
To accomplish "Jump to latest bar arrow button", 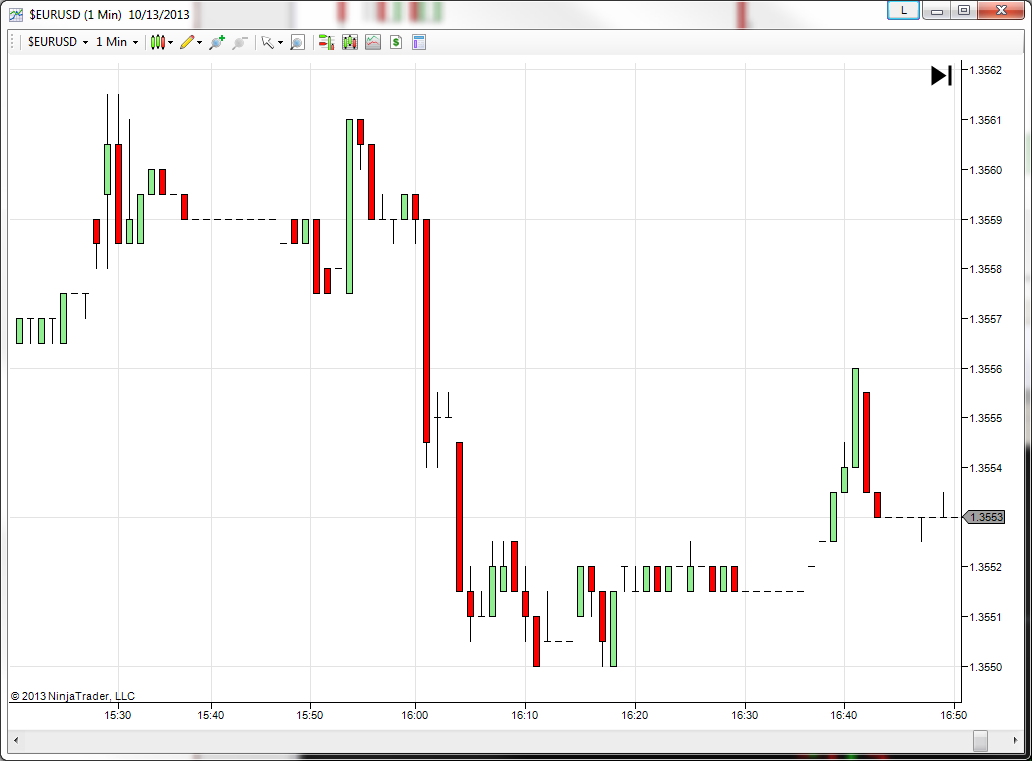I will pos(941,75).
